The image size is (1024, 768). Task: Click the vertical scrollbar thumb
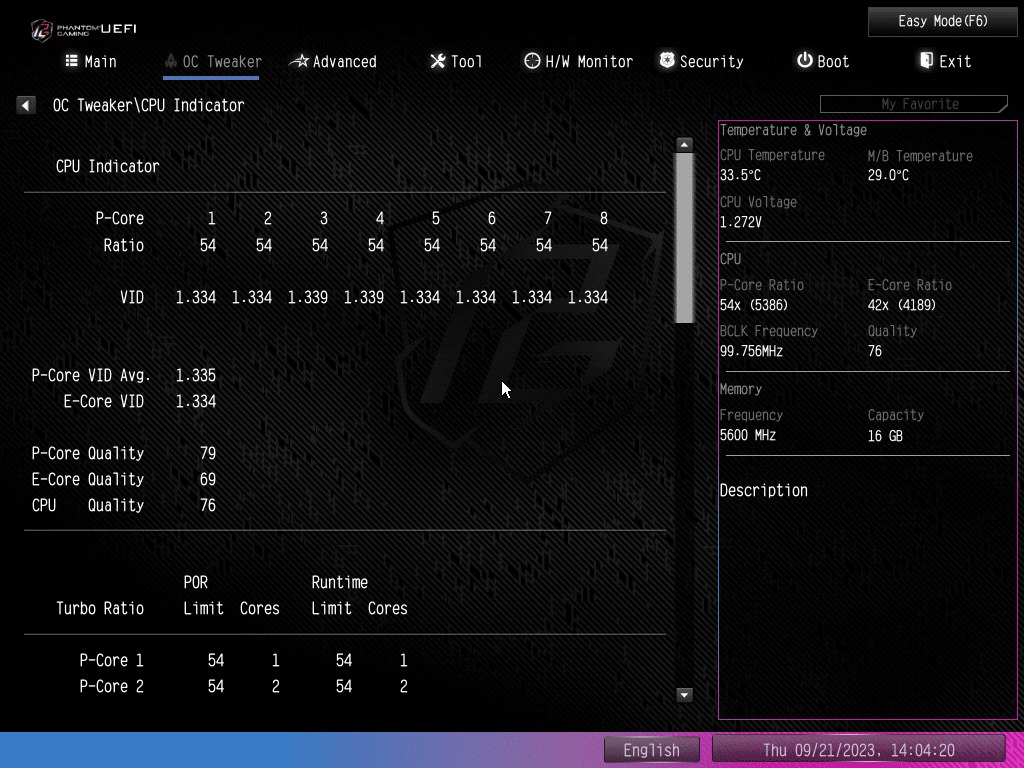684,237
